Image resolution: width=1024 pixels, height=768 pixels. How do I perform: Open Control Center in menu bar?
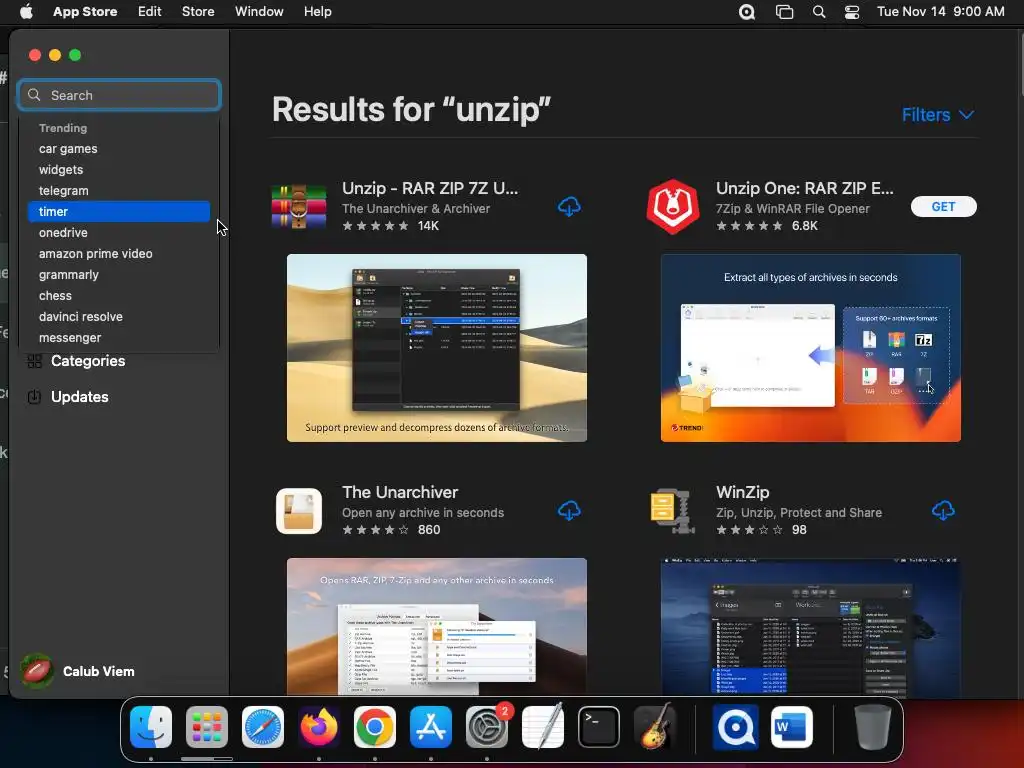(x=852, y=12)
